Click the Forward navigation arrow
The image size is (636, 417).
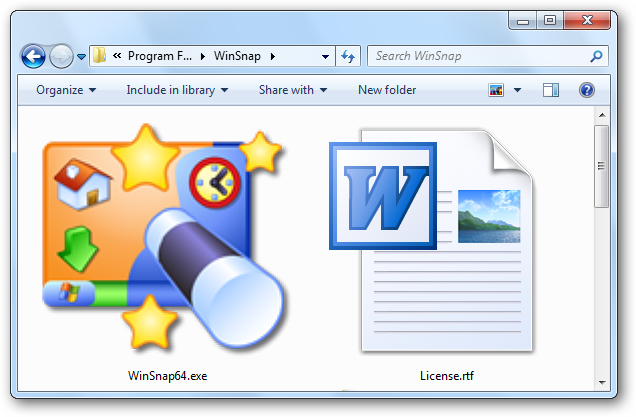(62, 57)
